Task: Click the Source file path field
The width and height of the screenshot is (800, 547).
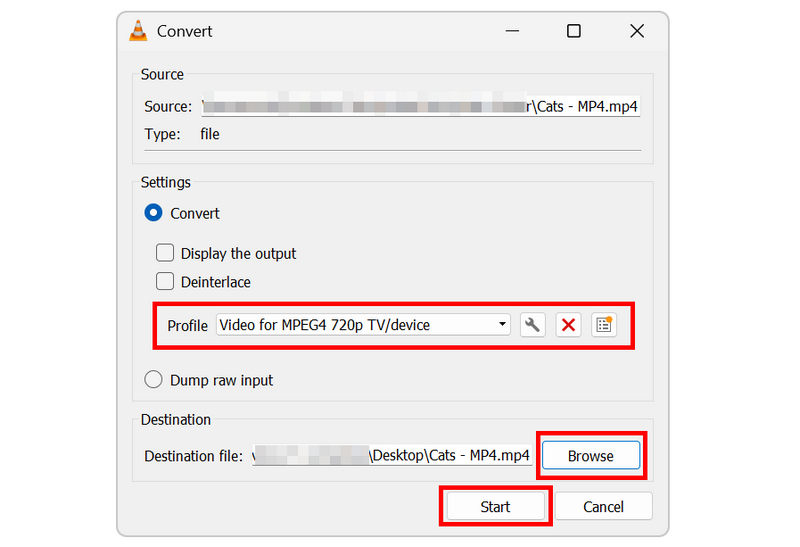Action: 421,106
